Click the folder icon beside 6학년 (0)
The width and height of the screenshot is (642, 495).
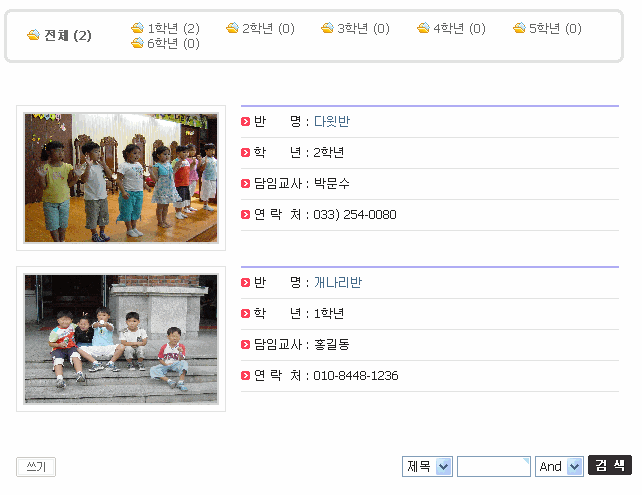(138, 43)
